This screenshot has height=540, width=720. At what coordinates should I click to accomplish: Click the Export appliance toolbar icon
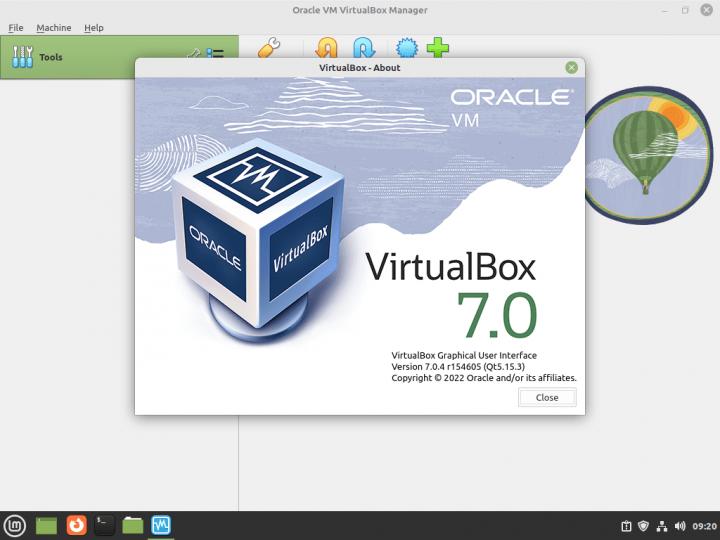click(x=364, y=47)
